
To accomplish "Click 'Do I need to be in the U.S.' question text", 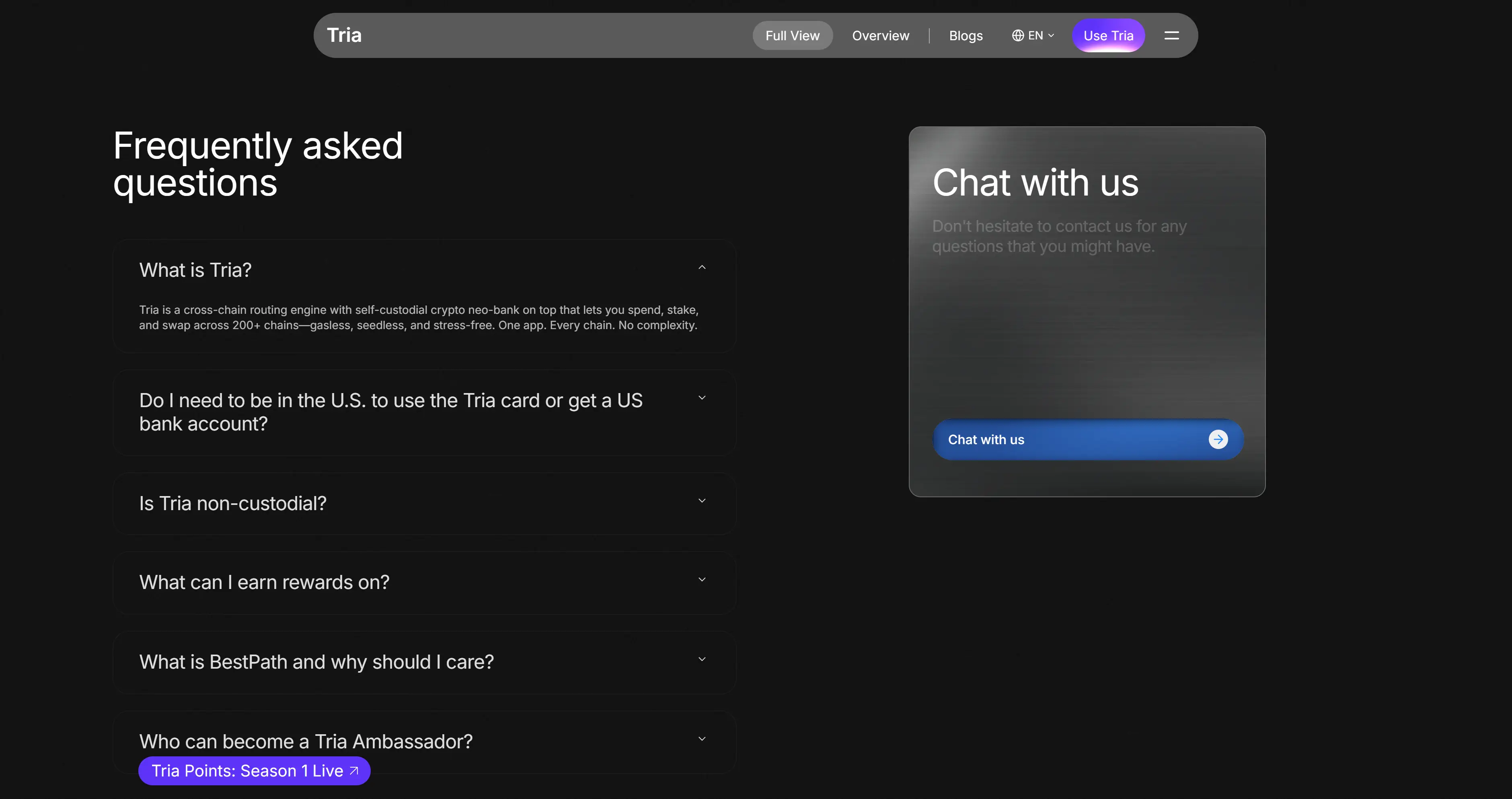I will pyautogui.click(x=391, y=412).
